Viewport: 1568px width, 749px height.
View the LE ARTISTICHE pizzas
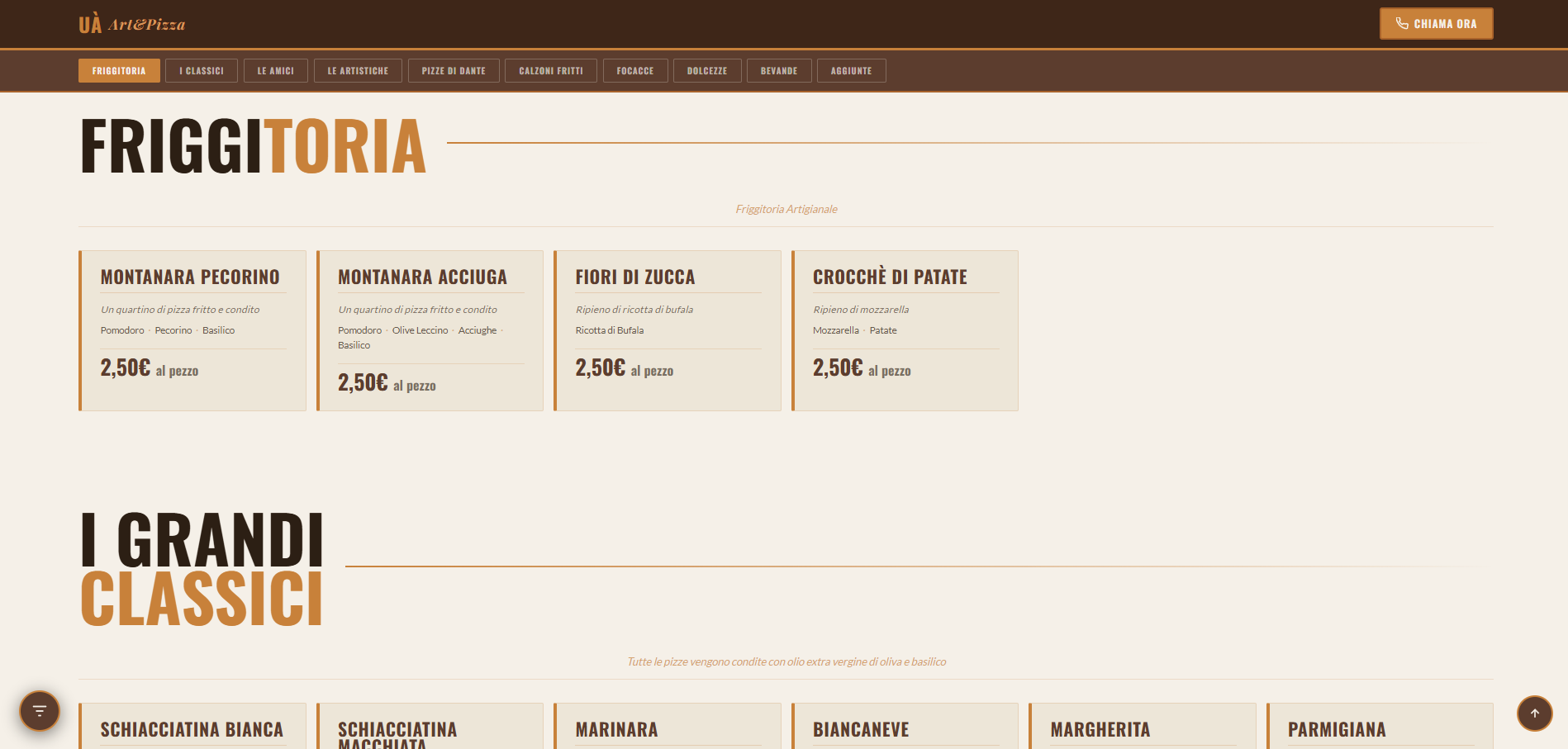tap(358, 70)
